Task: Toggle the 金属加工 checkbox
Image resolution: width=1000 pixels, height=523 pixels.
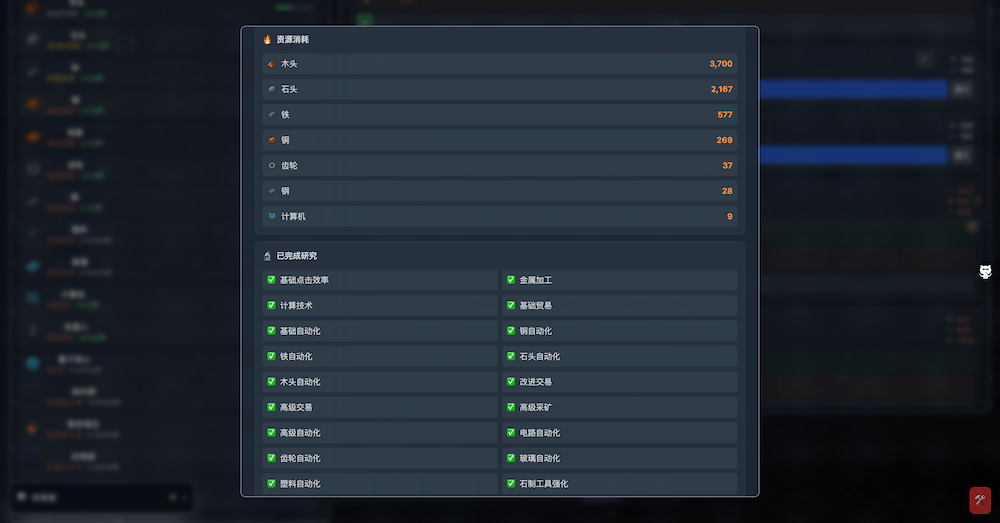Action: (511, 280)
